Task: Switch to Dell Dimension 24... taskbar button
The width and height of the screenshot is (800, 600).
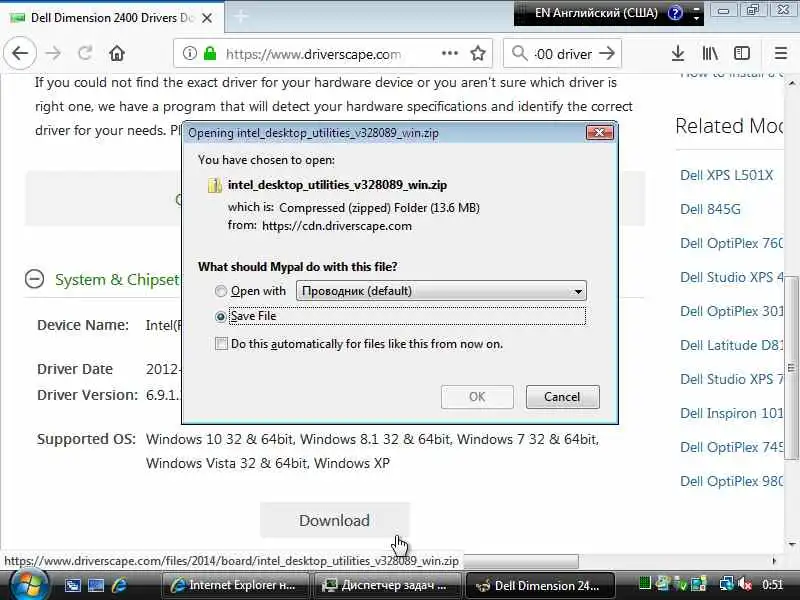Action: (x=540, y=585)
